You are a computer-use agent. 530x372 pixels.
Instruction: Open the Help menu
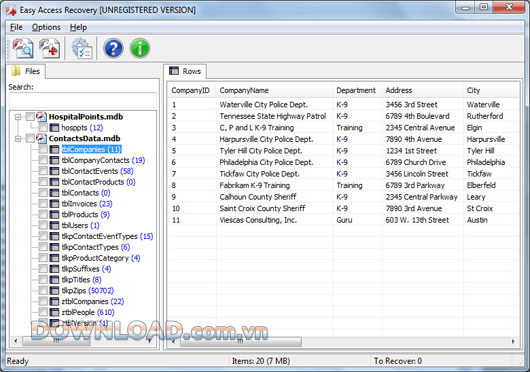coord(78,27)
